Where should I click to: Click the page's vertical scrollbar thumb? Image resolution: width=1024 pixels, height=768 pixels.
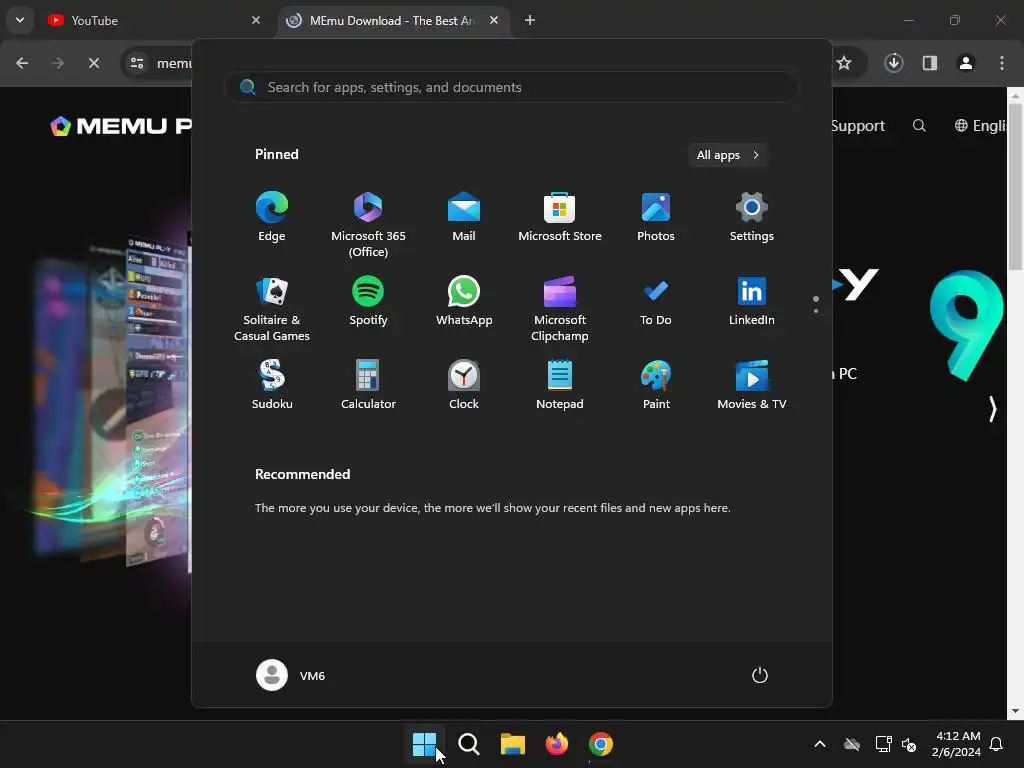coord(1015,186)
